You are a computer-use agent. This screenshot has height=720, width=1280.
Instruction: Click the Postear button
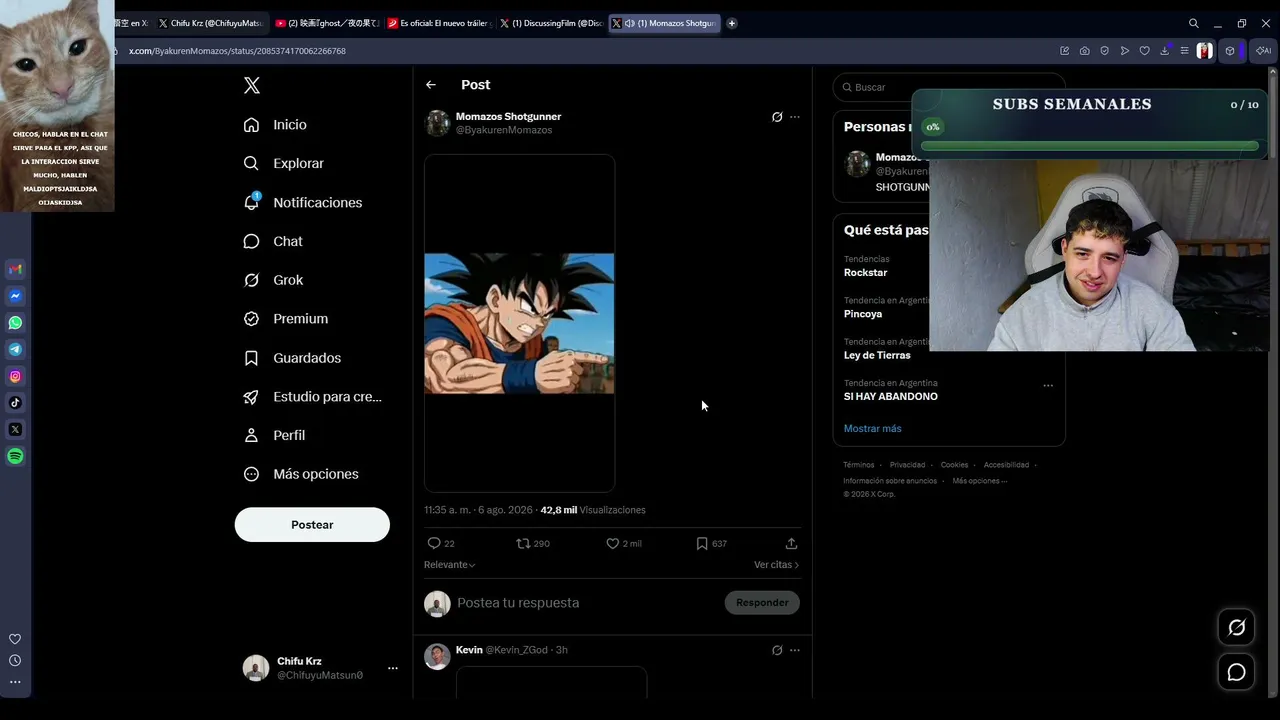[312, 525]
